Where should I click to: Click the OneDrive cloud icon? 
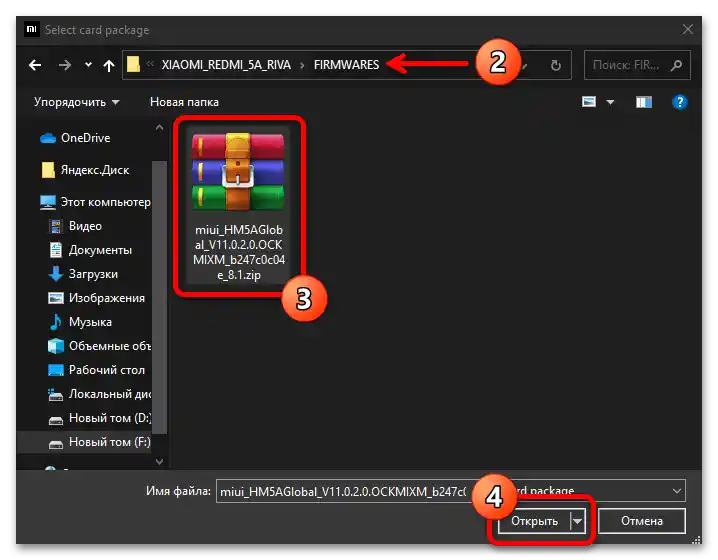pos(48,138)
